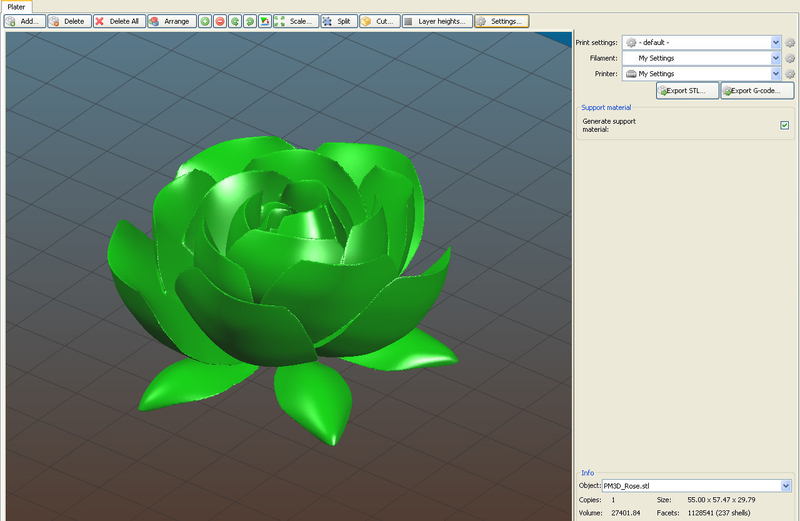
Task: Delete the selected object with Delete button
Action: pos(69,21)
